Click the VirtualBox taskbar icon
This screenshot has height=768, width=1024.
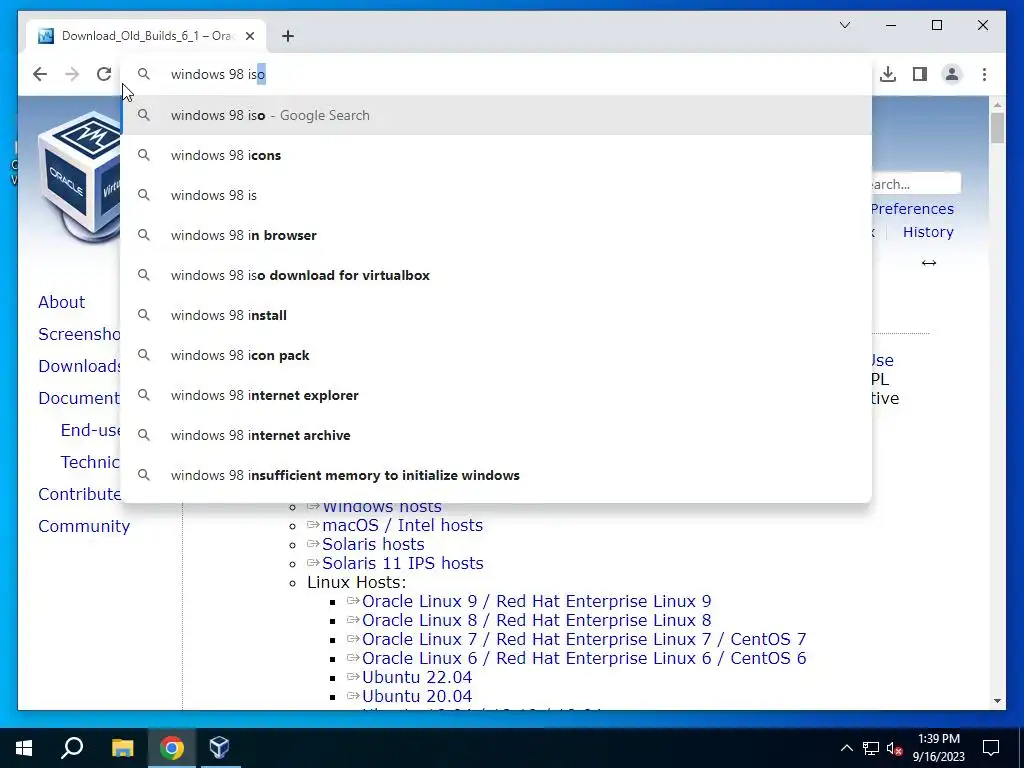tap(219, 748)
